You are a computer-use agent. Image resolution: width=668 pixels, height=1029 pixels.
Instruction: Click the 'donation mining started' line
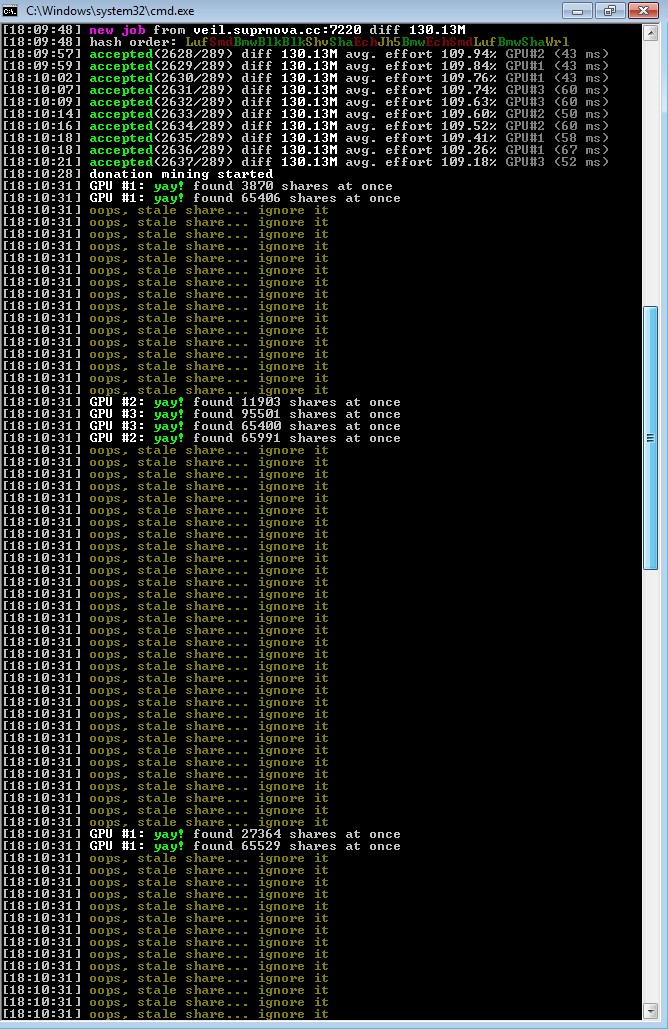[x=138, y=174]
